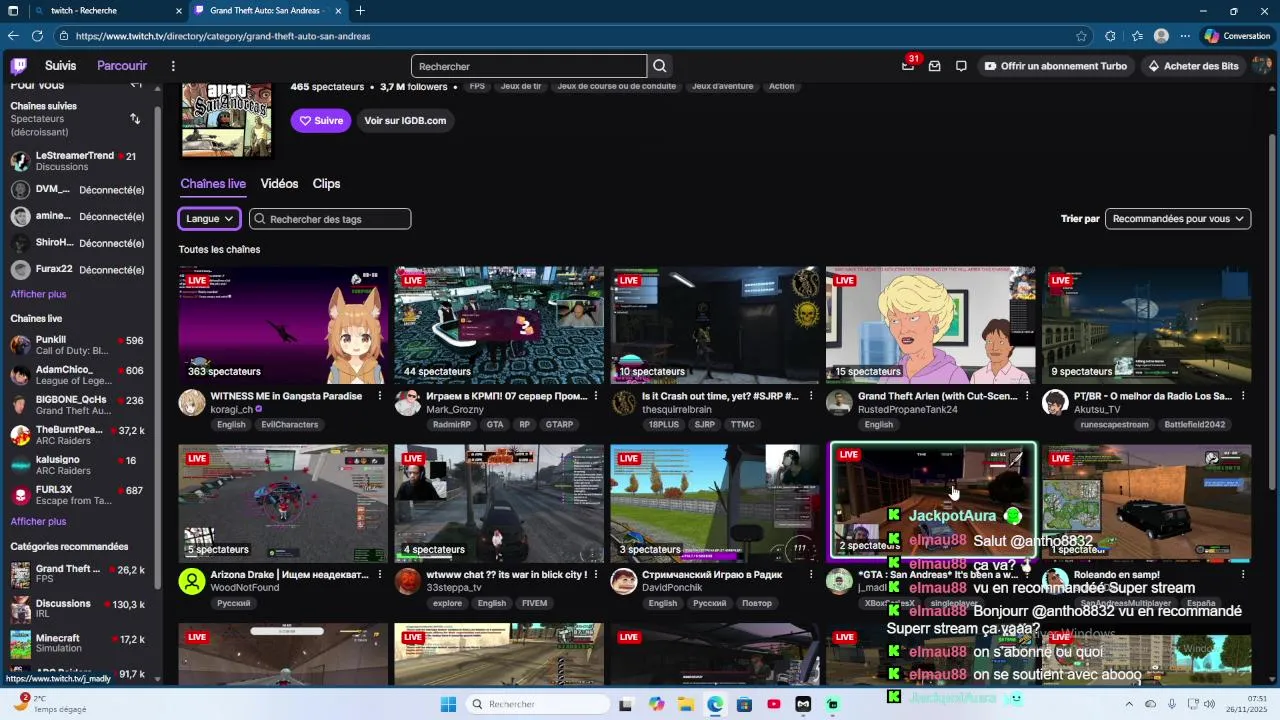Expand followed channels with first Afficher plus
The image size is (1280, 720).
(38, 294)
